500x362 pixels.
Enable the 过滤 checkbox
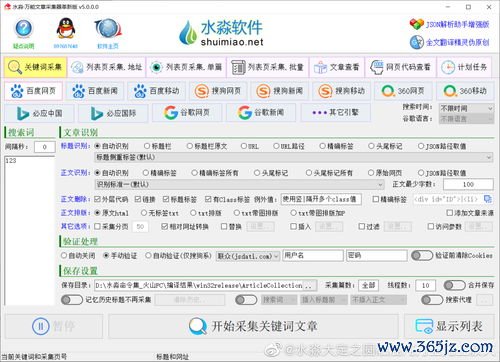click(x=369, y=227)
